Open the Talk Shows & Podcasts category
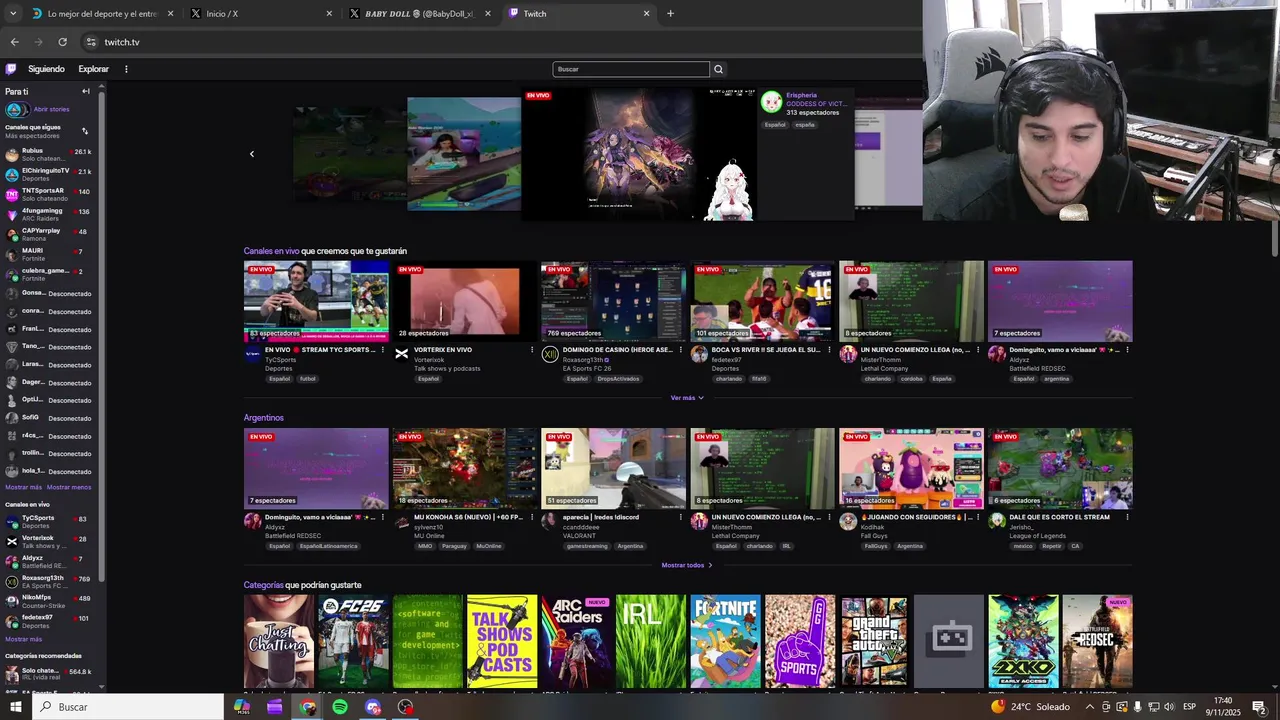 pyautogui.click(x=501, y=641)
